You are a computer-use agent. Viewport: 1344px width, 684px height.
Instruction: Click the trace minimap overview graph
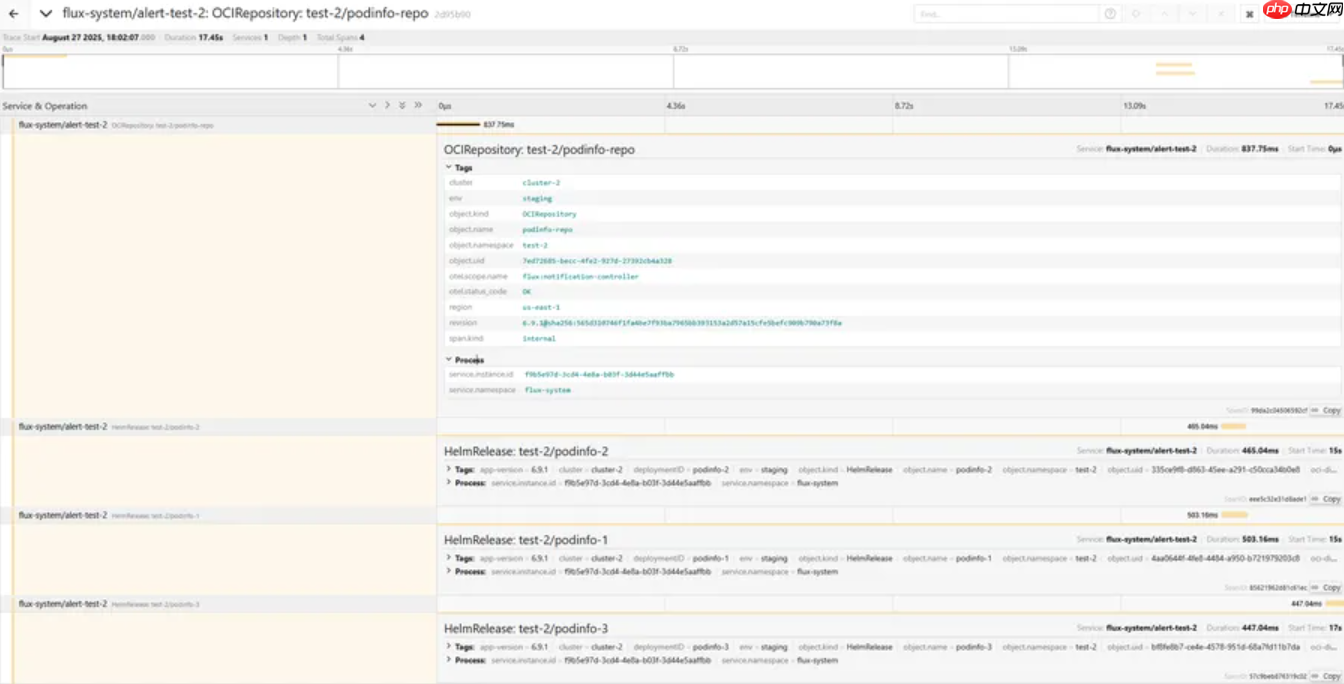point(672,71)
